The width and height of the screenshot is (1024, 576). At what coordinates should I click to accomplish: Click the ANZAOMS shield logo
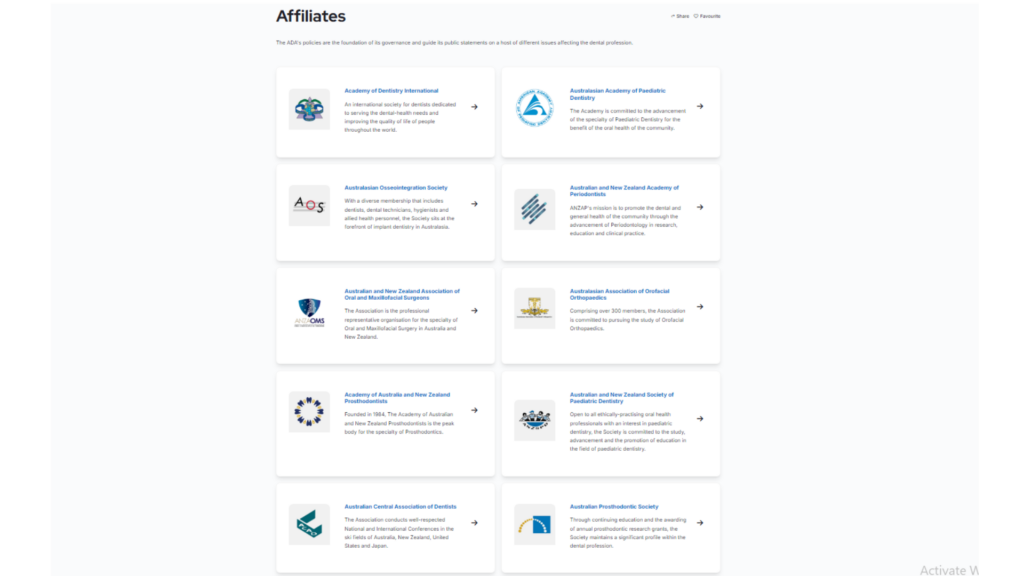309,310
